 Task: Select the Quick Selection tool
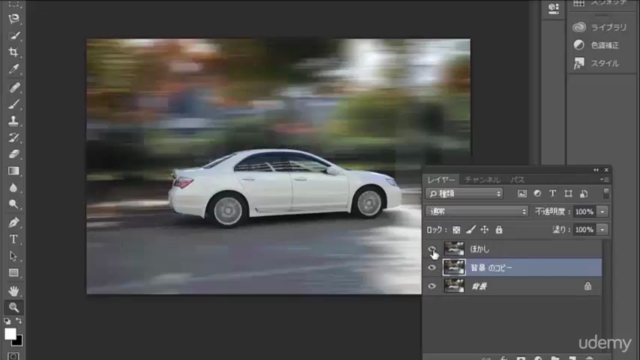pos(13,36)
